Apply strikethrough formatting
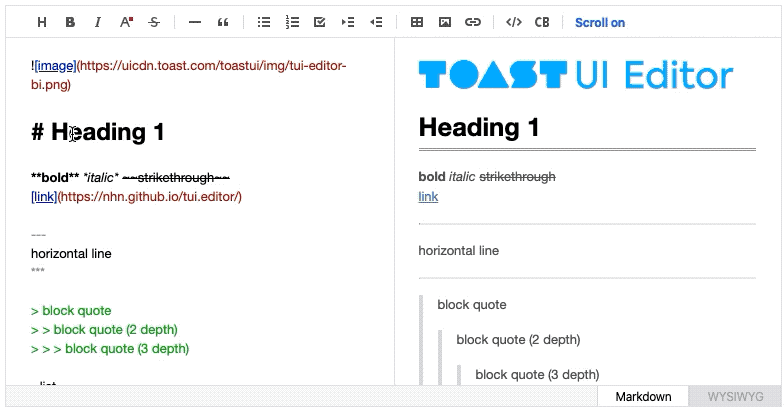Image resolution: width=784 pixels, height=412 pixels. tap(154, 22)
